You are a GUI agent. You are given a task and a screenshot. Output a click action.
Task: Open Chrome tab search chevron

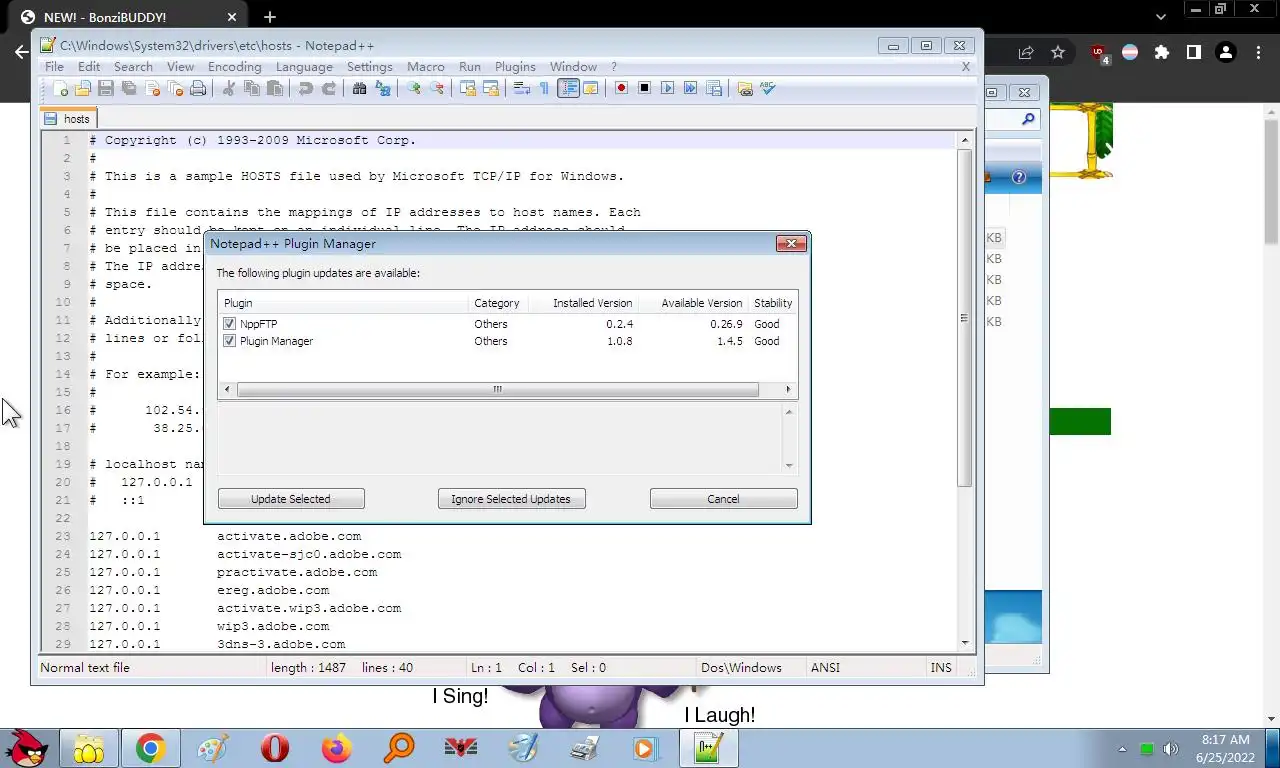[x=1161, y=17]
